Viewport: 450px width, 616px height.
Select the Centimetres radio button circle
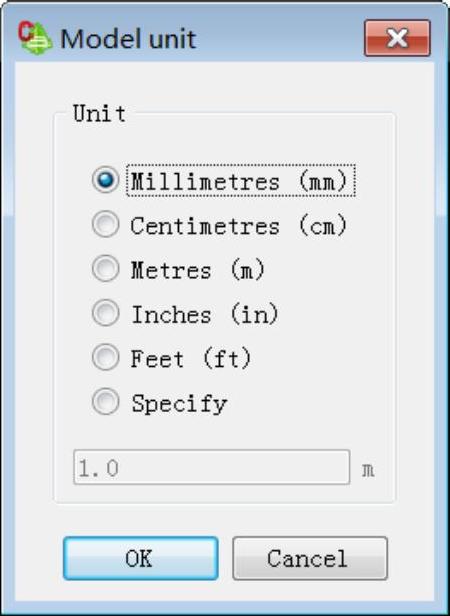coord(105,224)
